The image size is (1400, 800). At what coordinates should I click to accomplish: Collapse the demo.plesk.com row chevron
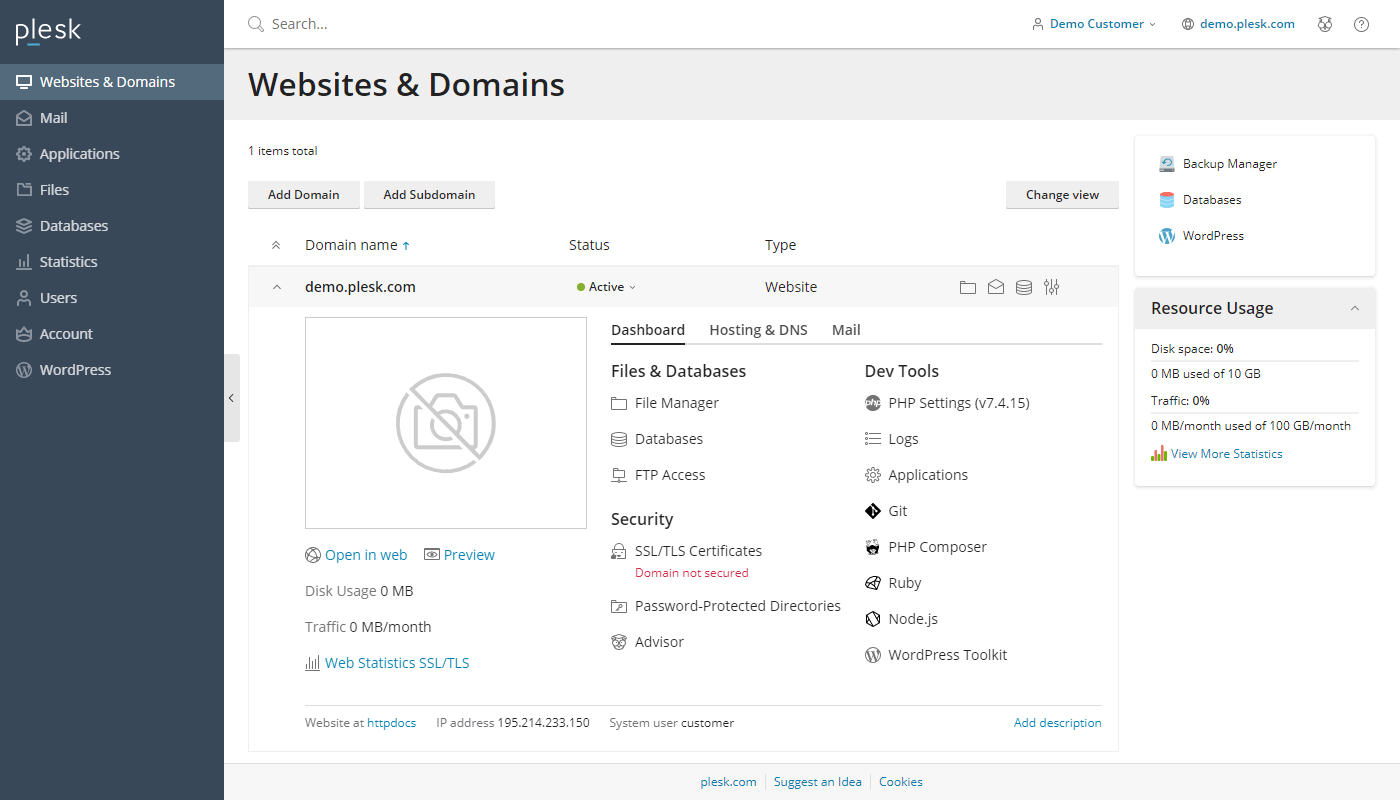pos(276,287)
